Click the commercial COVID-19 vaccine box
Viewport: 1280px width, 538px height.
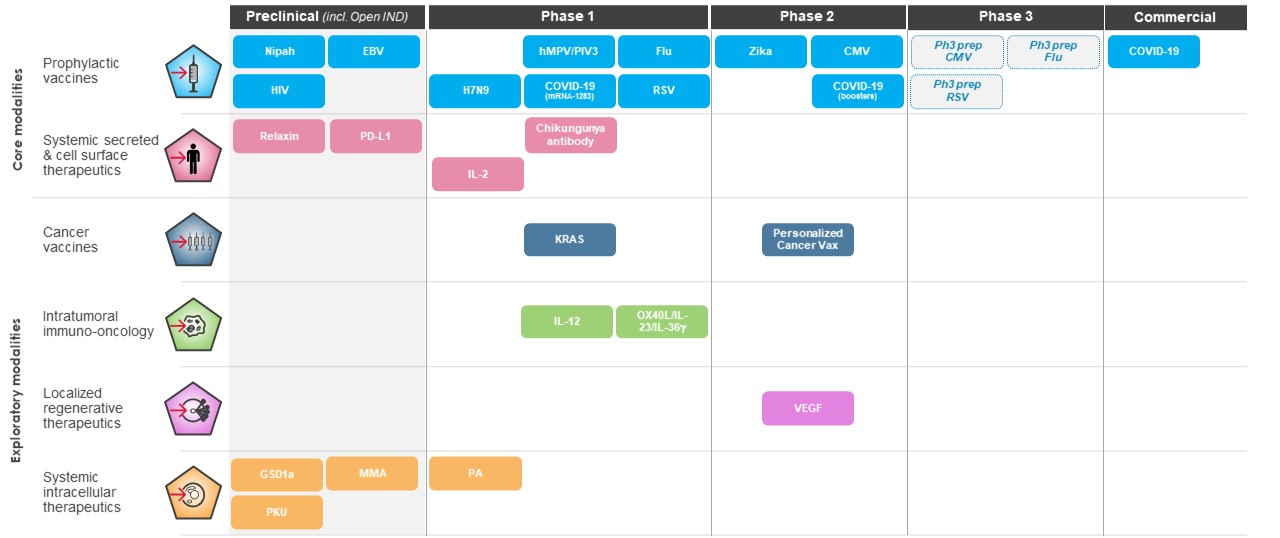1153,52
